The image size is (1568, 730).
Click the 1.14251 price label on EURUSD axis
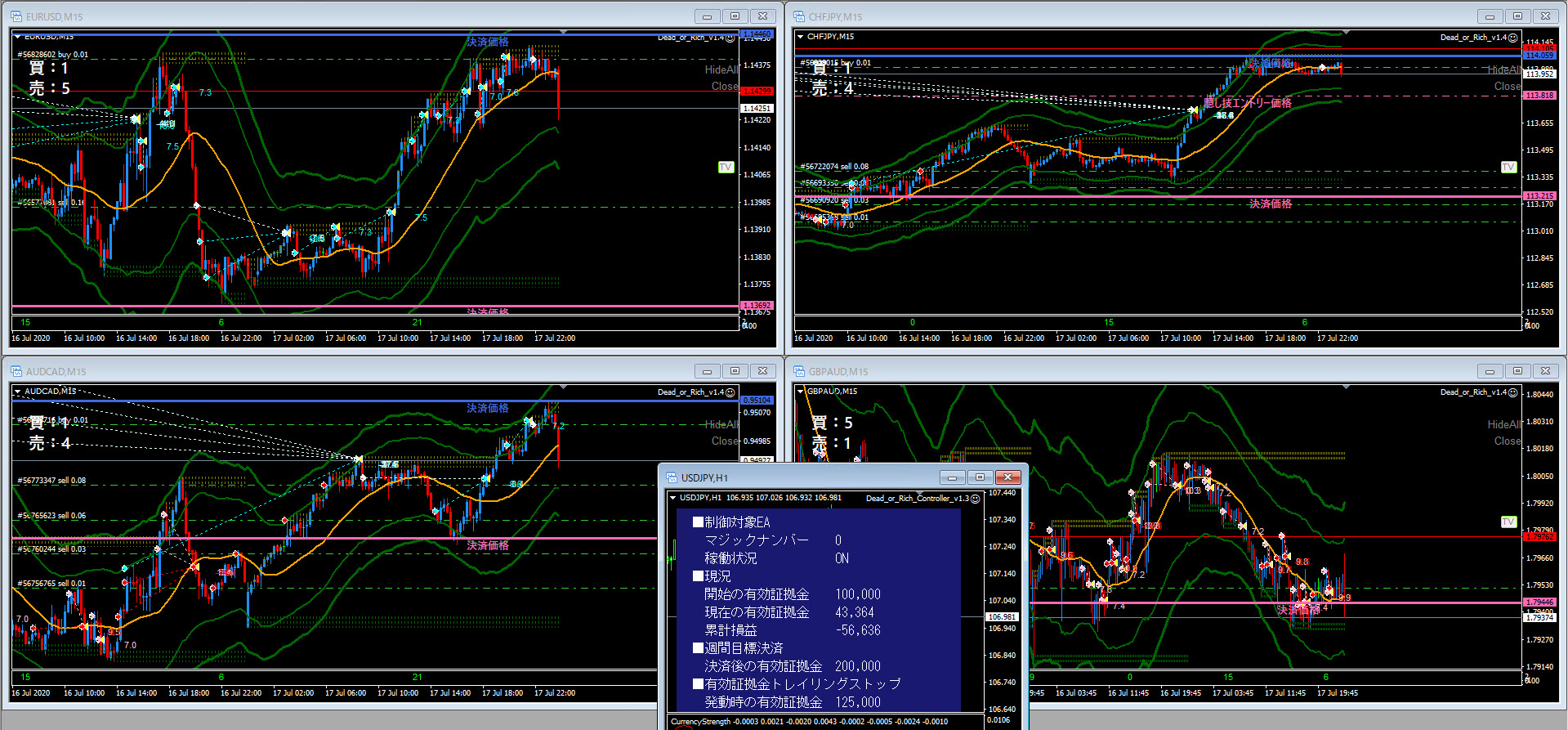coord(757,108)
